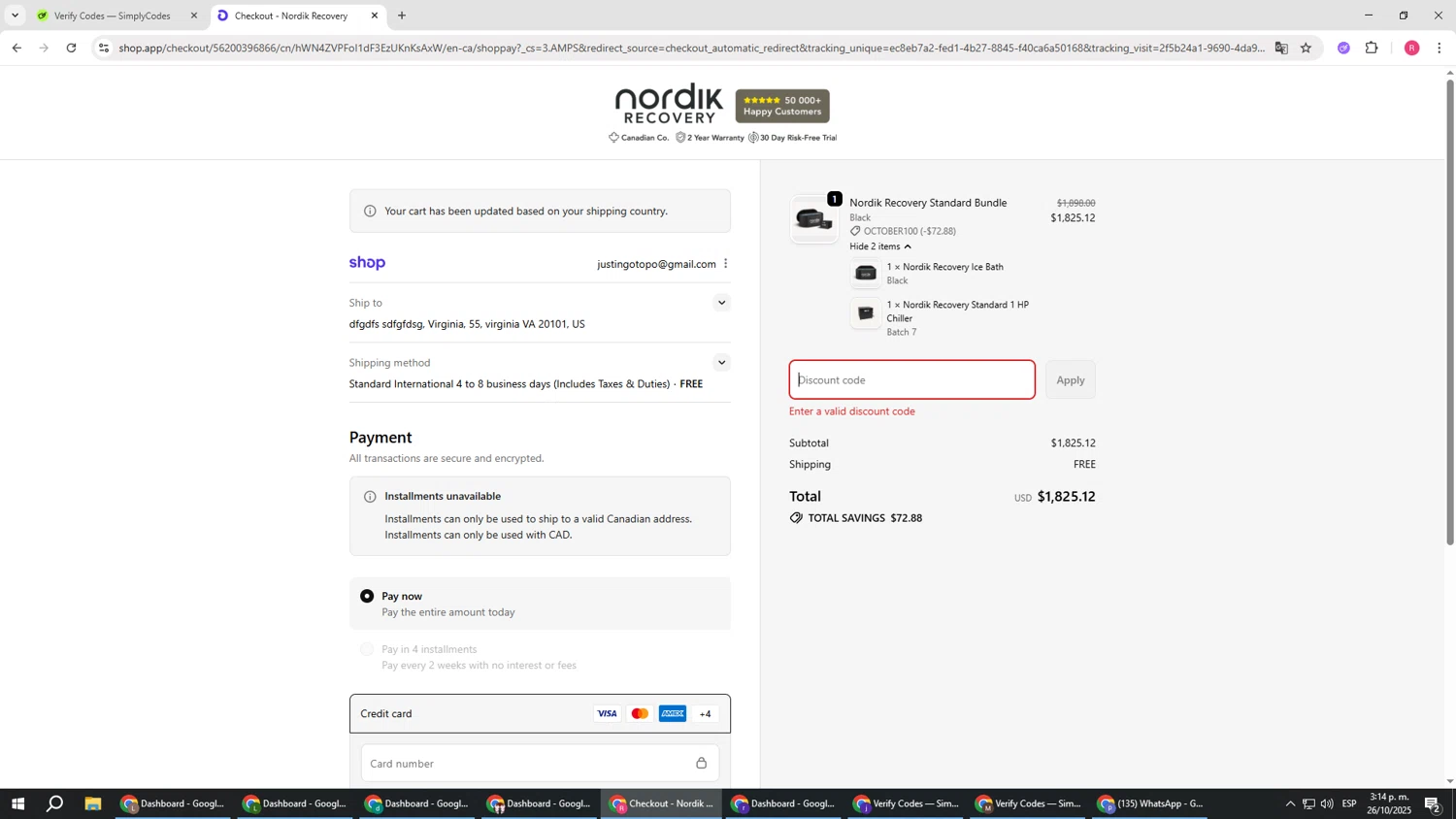Viewport: 1456px width, 819px height.
Task: Reload the checkout page
Action: 71,48
